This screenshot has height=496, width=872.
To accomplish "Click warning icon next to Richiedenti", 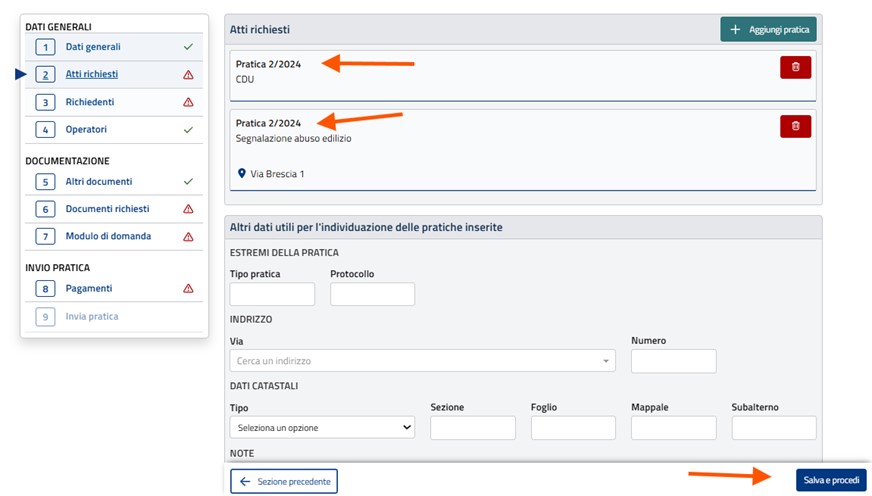I will point(188,102).
